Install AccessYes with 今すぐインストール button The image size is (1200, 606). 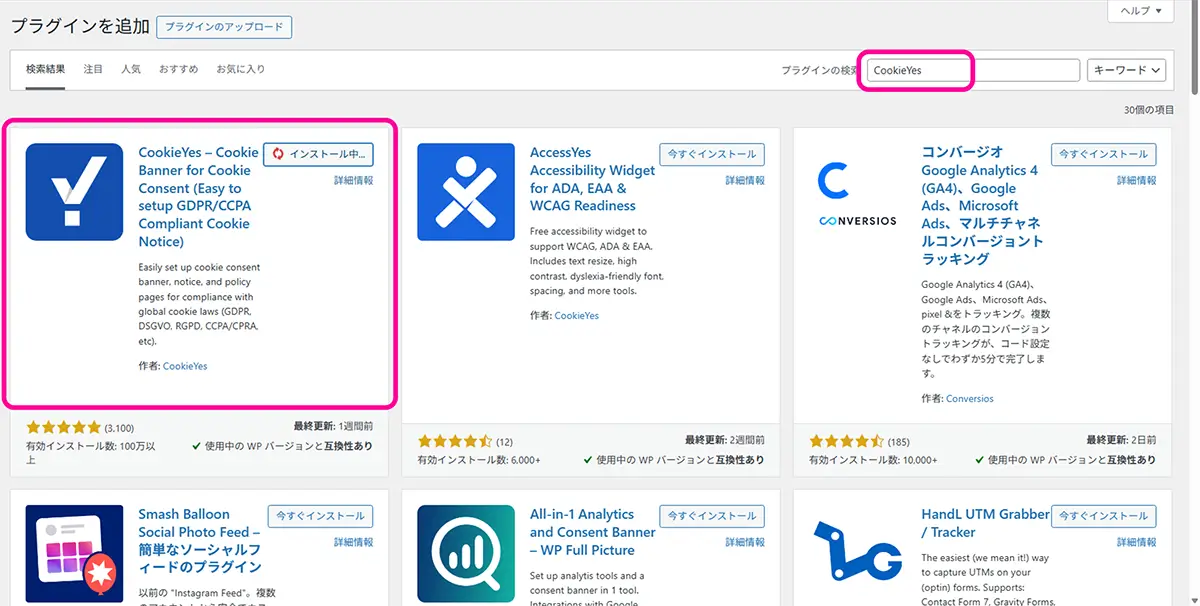click(712, 154)
